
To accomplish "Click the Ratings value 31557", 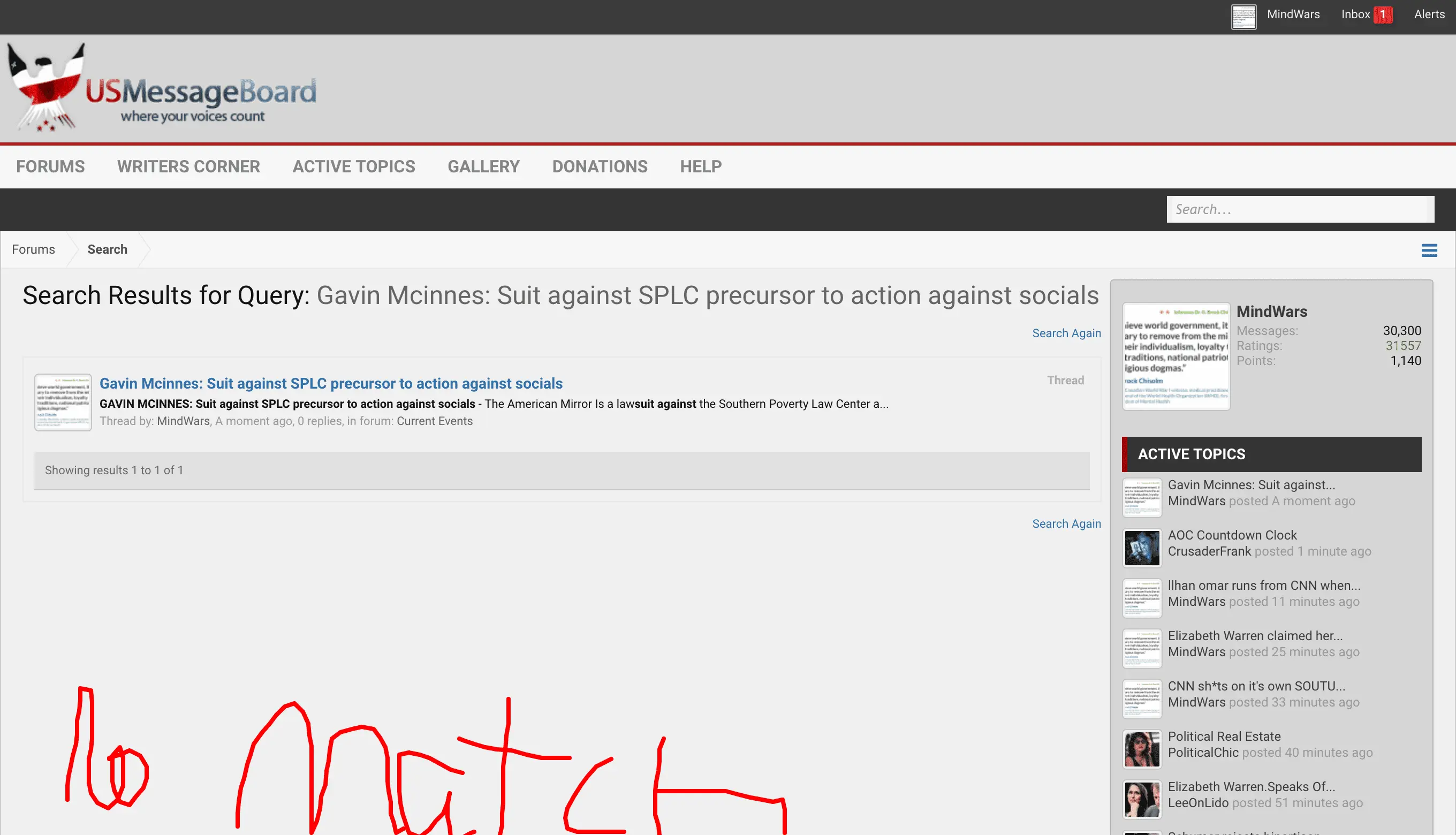I will pos(1402,346).
